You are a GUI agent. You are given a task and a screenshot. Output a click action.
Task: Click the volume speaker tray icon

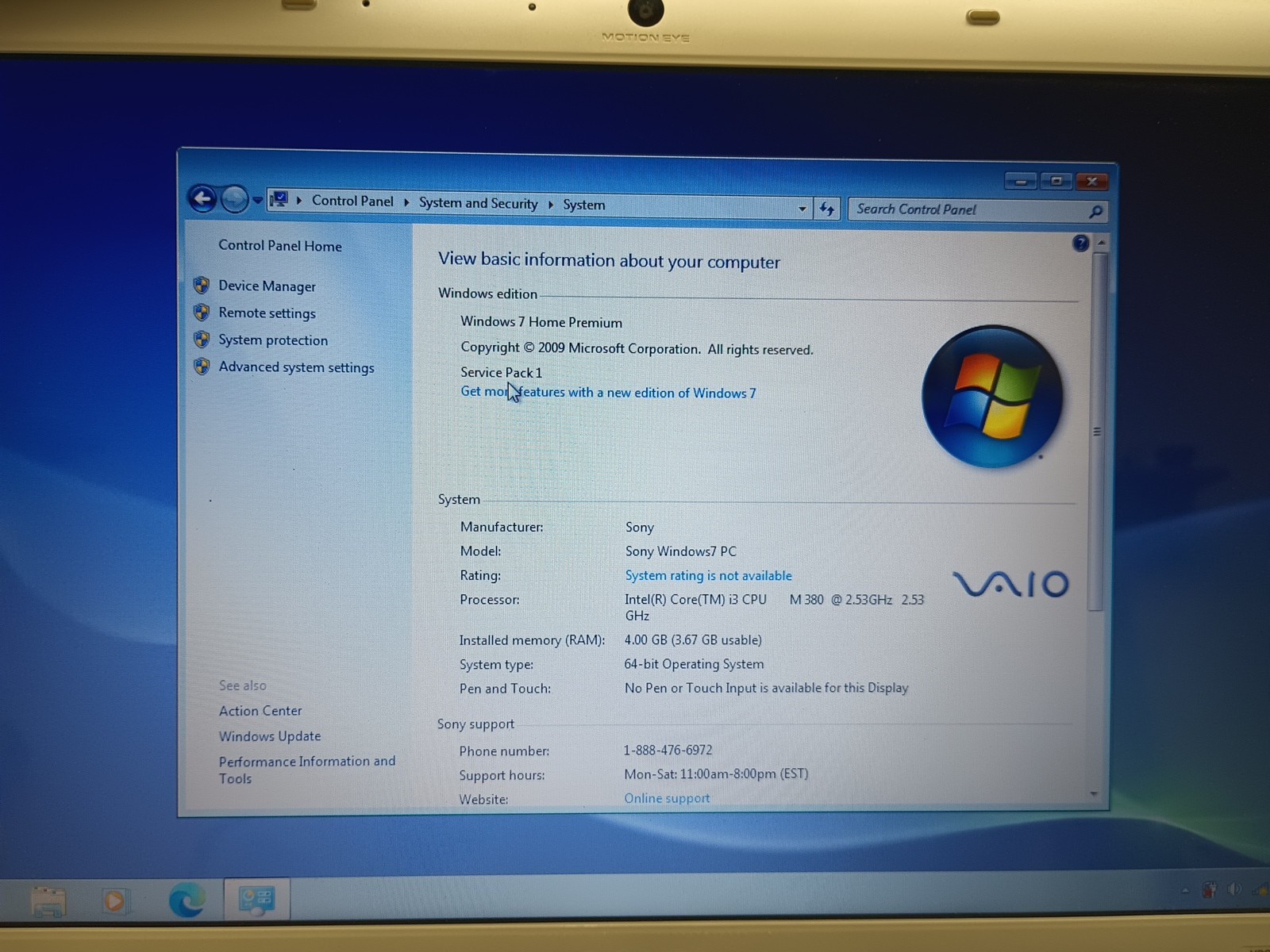pyautogui.click(x=1234, y=889)
